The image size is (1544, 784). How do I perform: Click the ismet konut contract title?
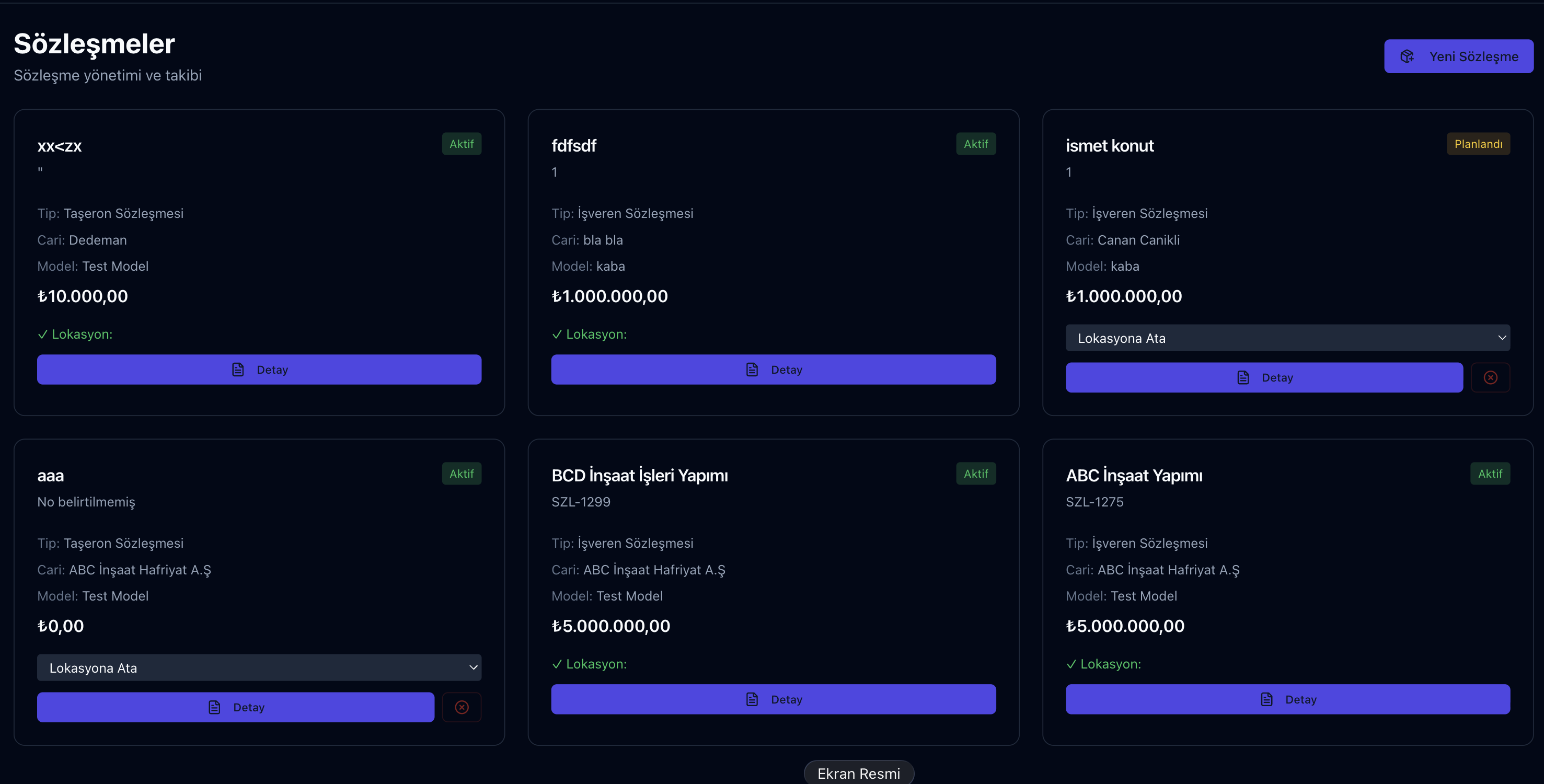tap(1110, 146)
